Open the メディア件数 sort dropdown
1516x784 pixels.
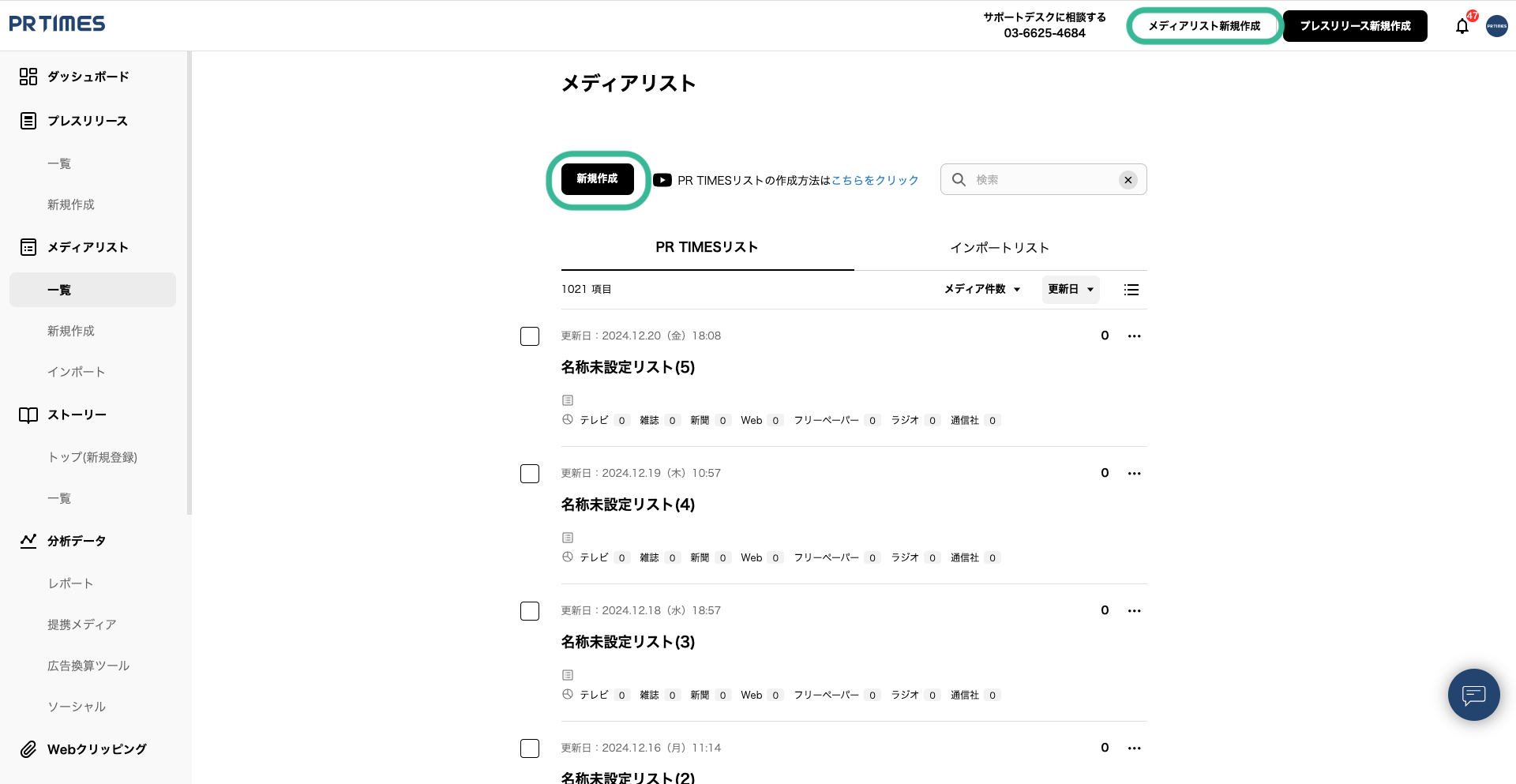click(982, 289)
